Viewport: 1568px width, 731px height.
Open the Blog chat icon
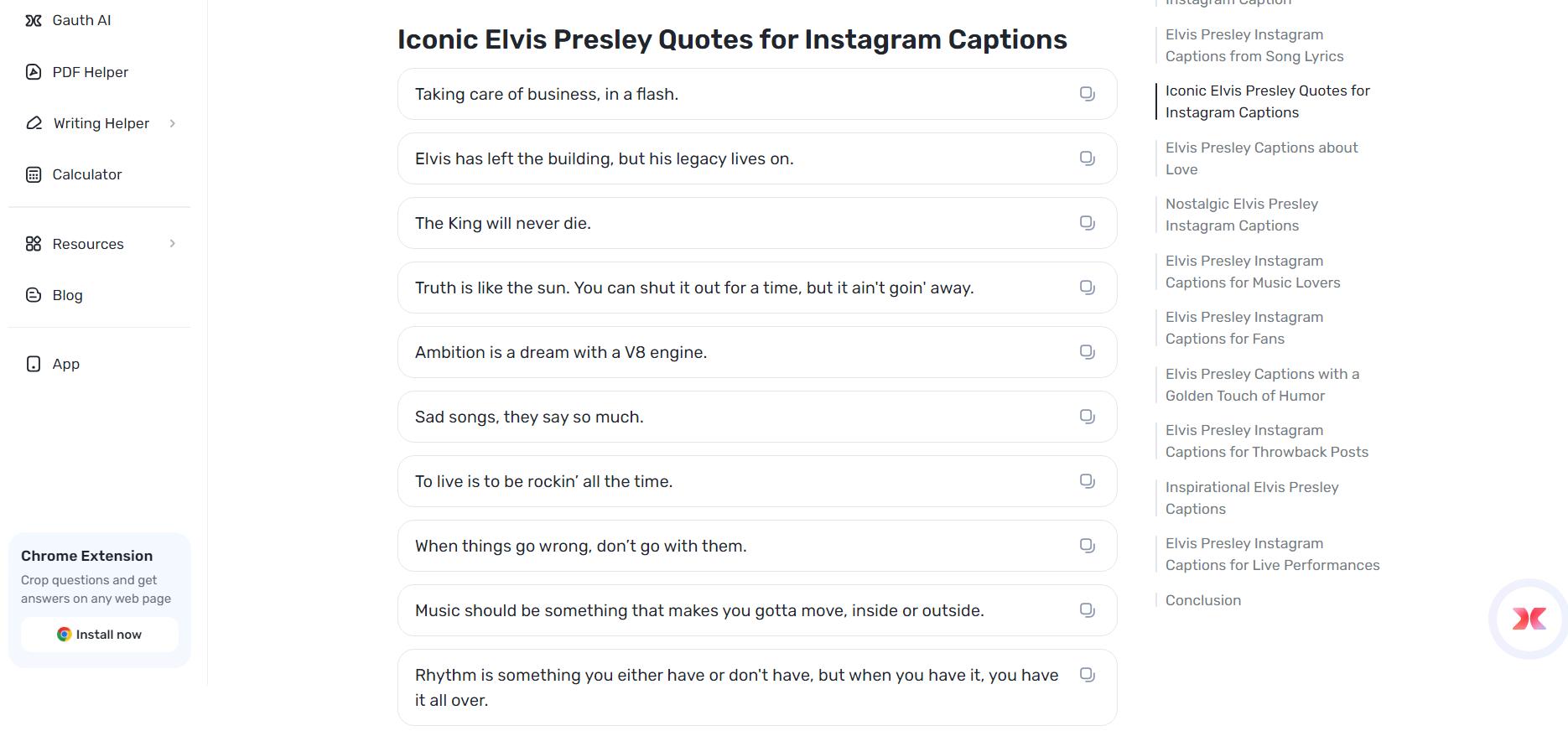[33, 294]
